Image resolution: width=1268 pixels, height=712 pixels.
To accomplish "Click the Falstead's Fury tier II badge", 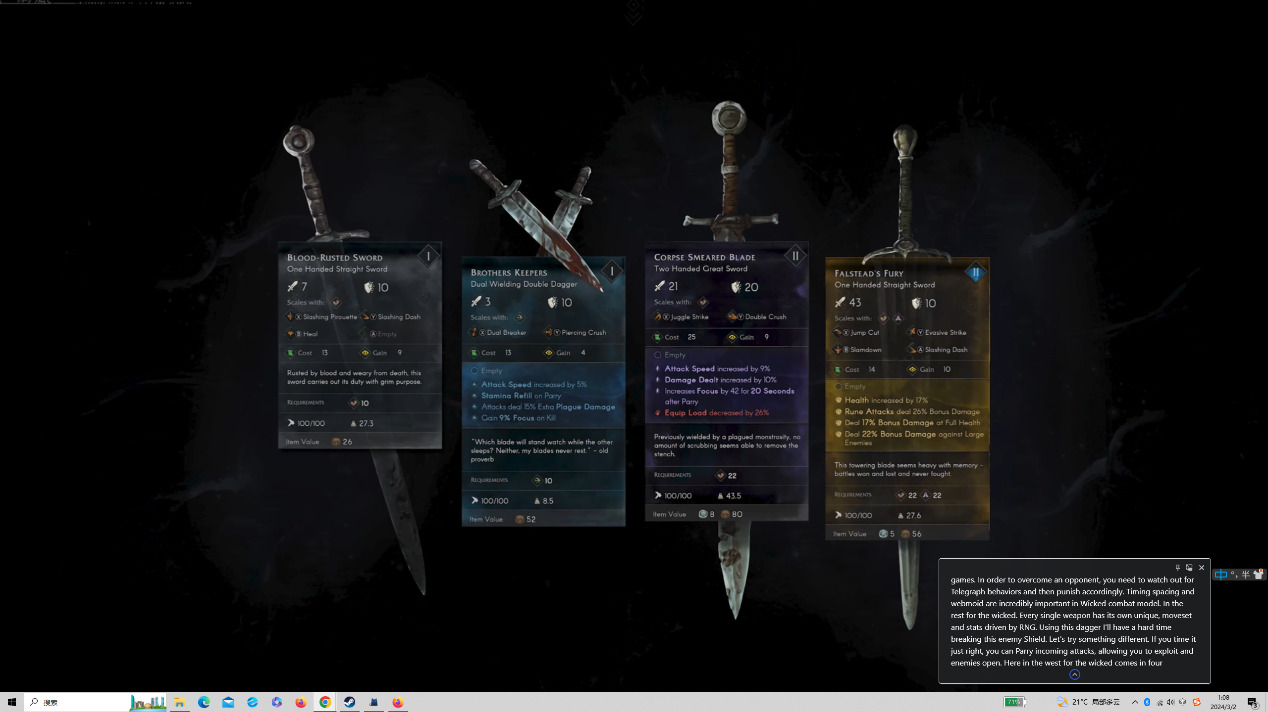I will coord(976,272).
